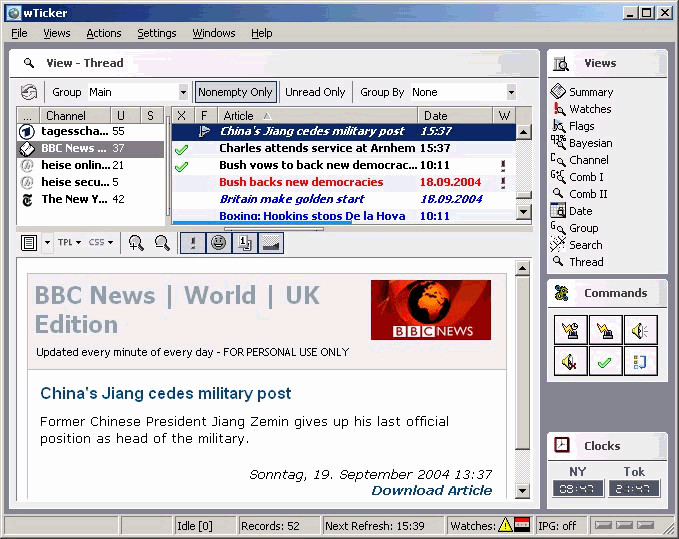Toggle read checkmark on Bush vows row
The width and height of the screenshot is (679, 539).
point(181,166)
